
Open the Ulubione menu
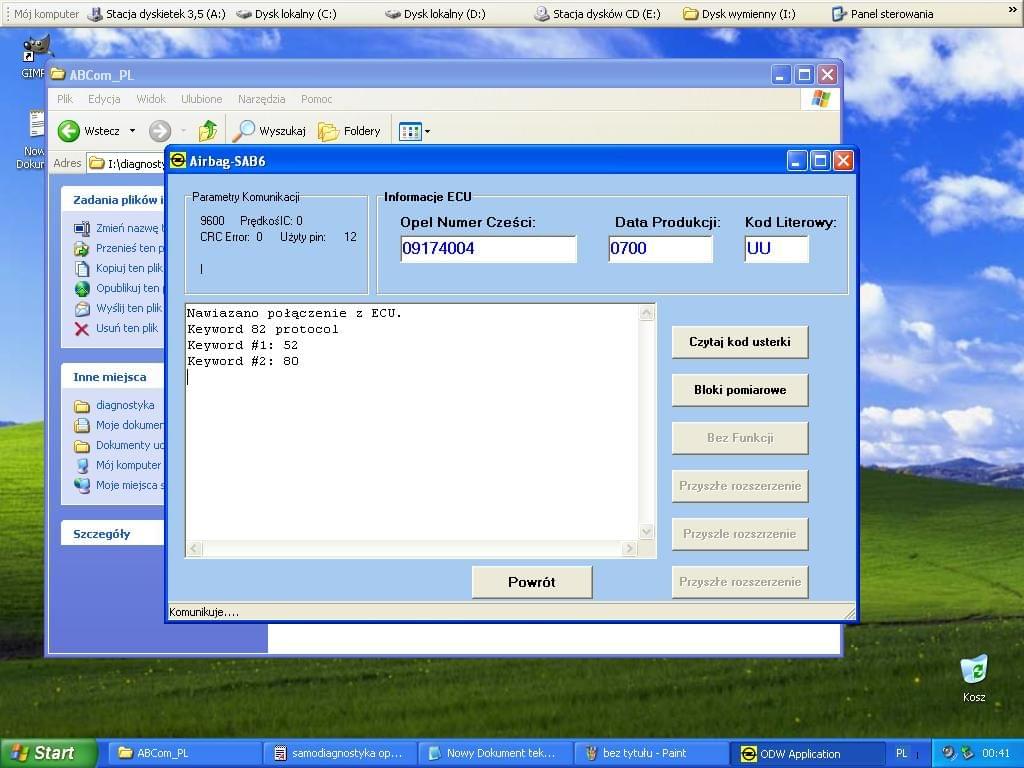(x=202, y=99)
